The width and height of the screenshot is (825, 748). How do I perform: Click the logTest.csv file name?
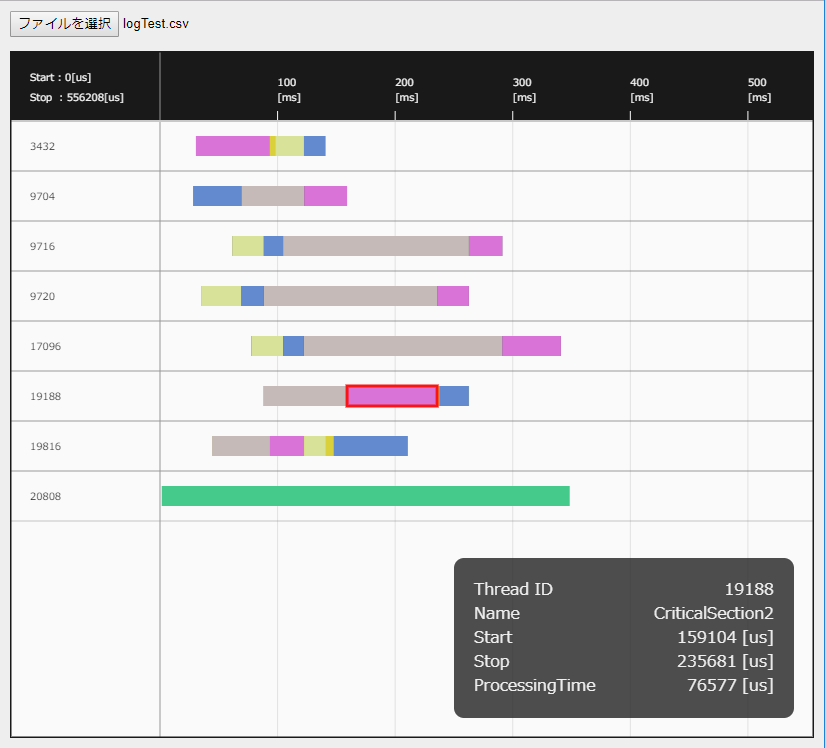pos(156,24)
